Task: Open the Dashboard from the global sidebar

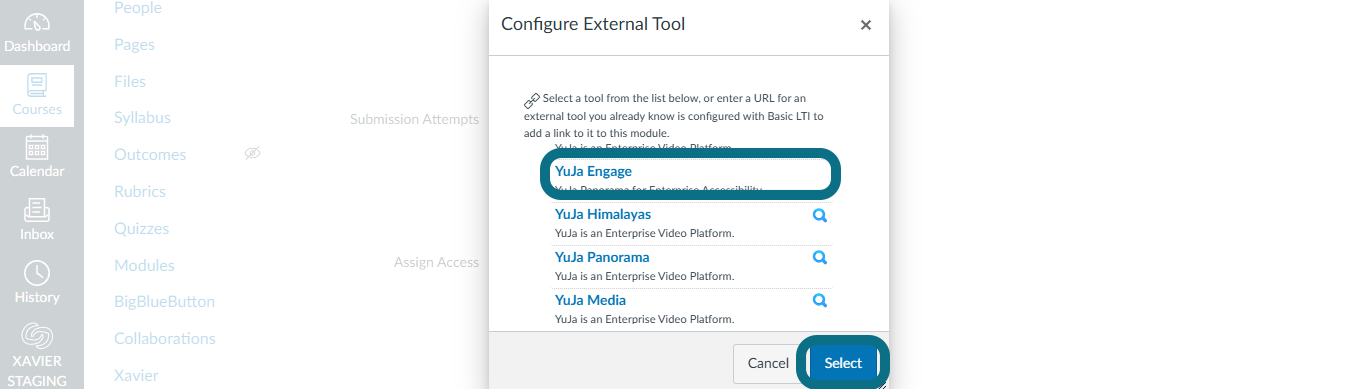Action: click(37, 33)
